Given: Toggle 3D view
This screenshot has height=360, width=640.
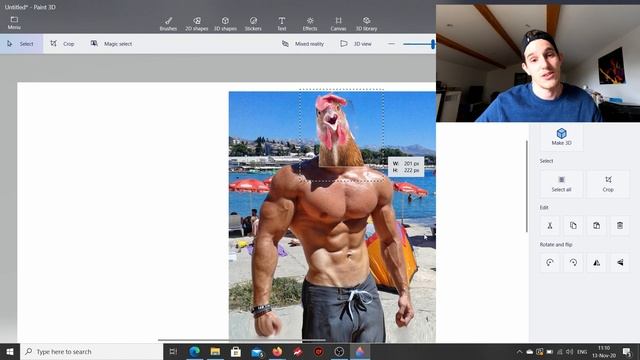Looking at the screenshot, I should [356, 44].
